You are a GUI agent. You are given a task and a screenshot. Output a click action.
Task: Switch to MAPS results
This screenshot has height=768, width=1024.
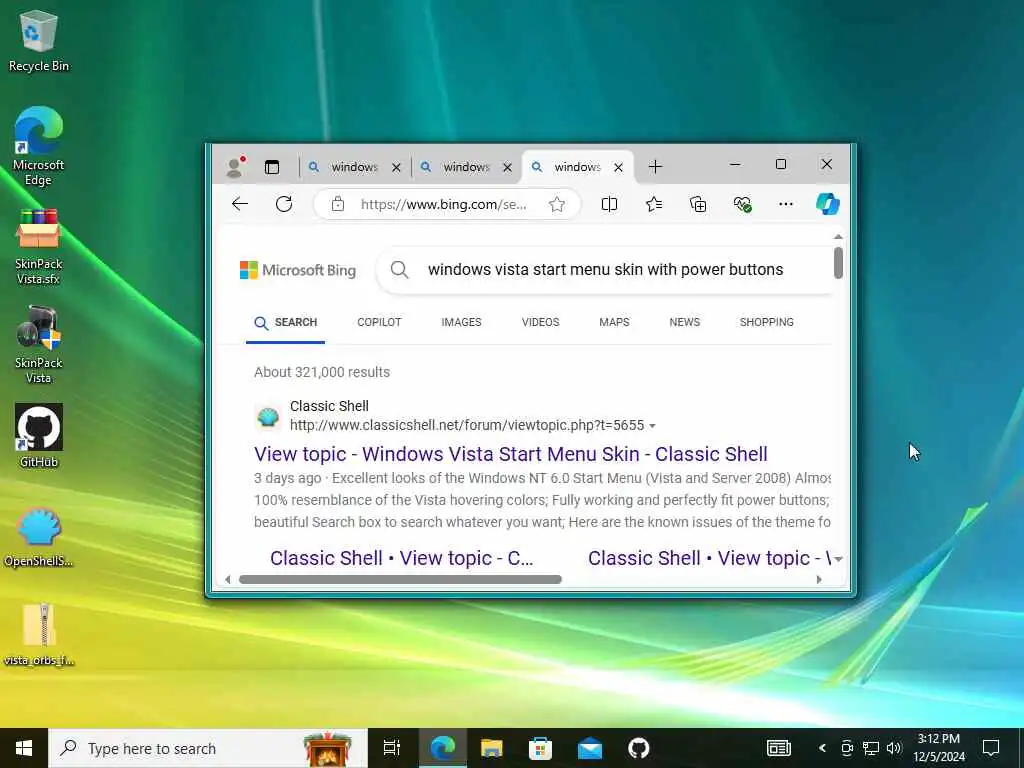click(x=614, y=322)
